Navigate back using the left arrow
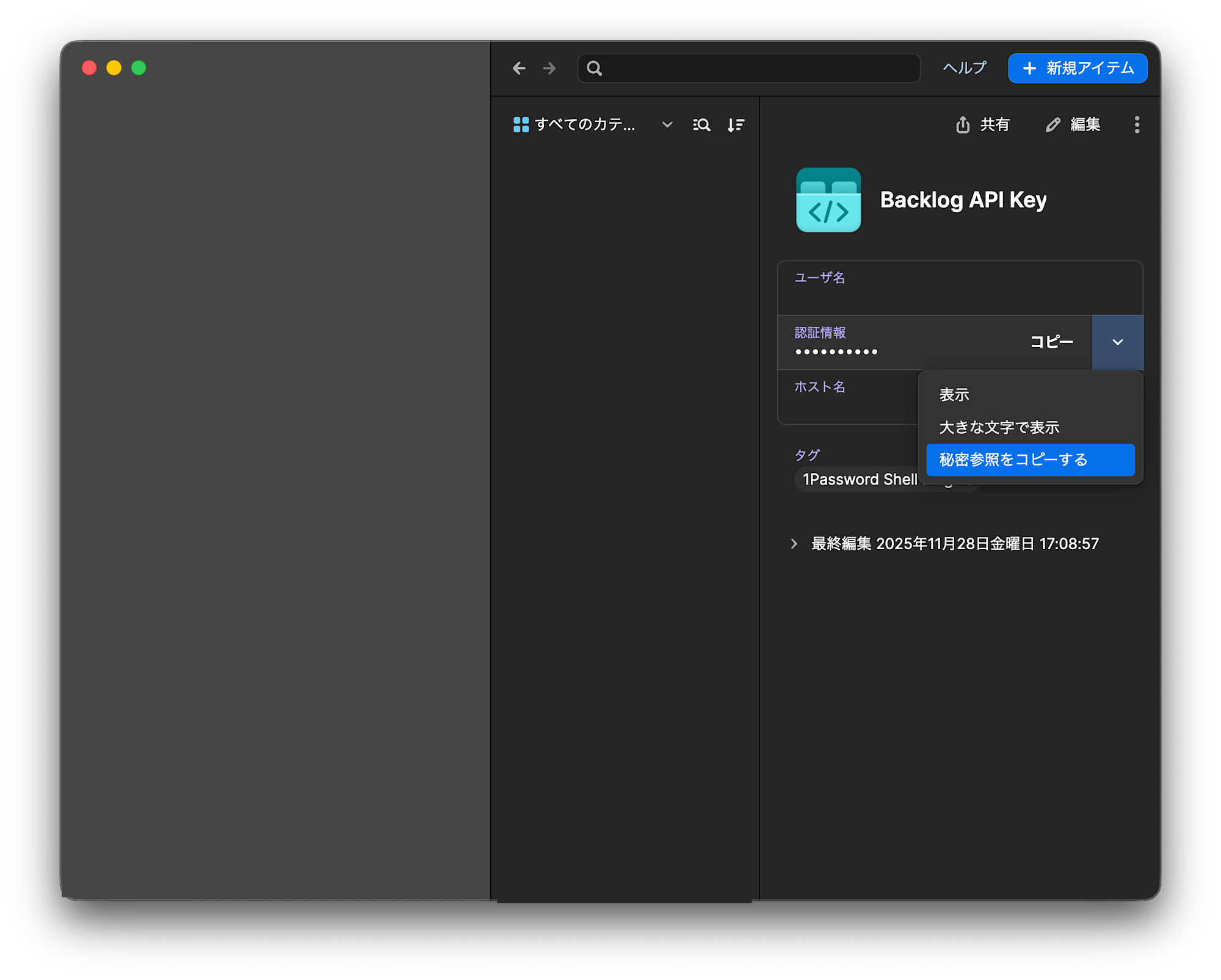The height and width of the screenshot is (980, 1221). (518, 68)
